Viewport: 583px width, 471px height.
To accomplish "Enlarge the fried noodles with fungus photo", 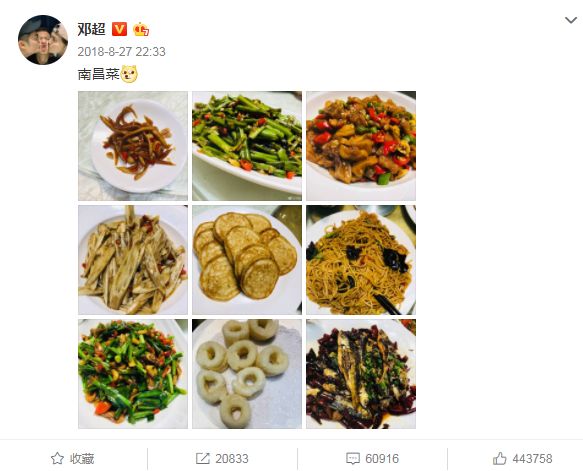I will (361, 260).
